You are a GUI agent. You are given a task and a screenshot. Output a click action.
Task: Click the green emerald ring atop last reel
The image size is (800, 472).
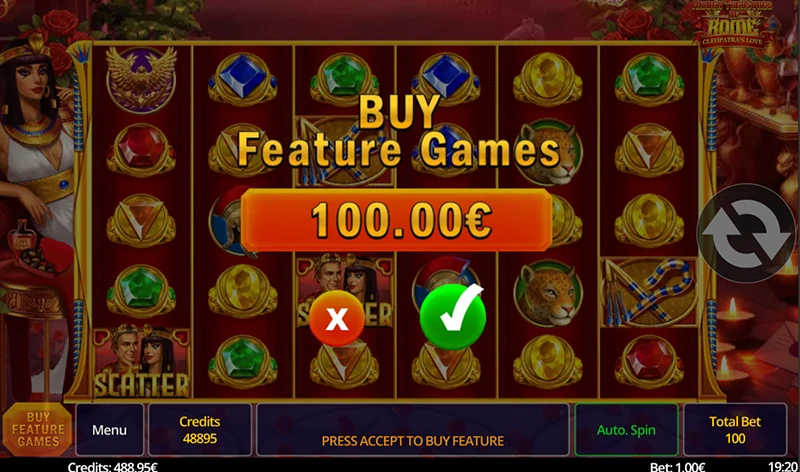pyautogui.click(x=649, y=79)
